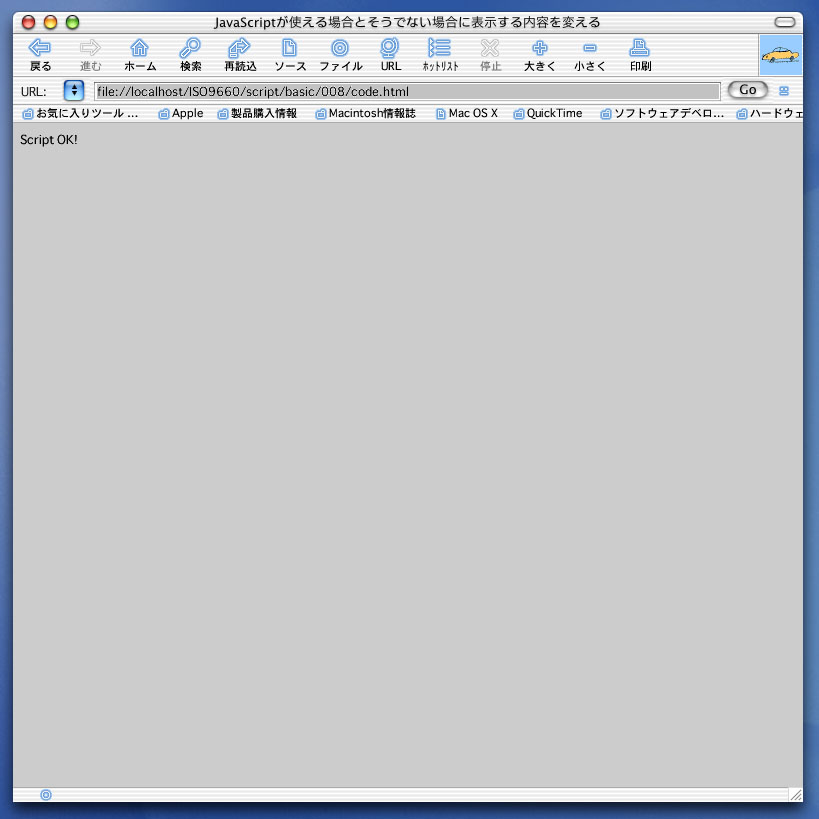819x819 pixels.
Task: Toggle the toolbar pill button in title bar
Action: click(x=785, y=22)
